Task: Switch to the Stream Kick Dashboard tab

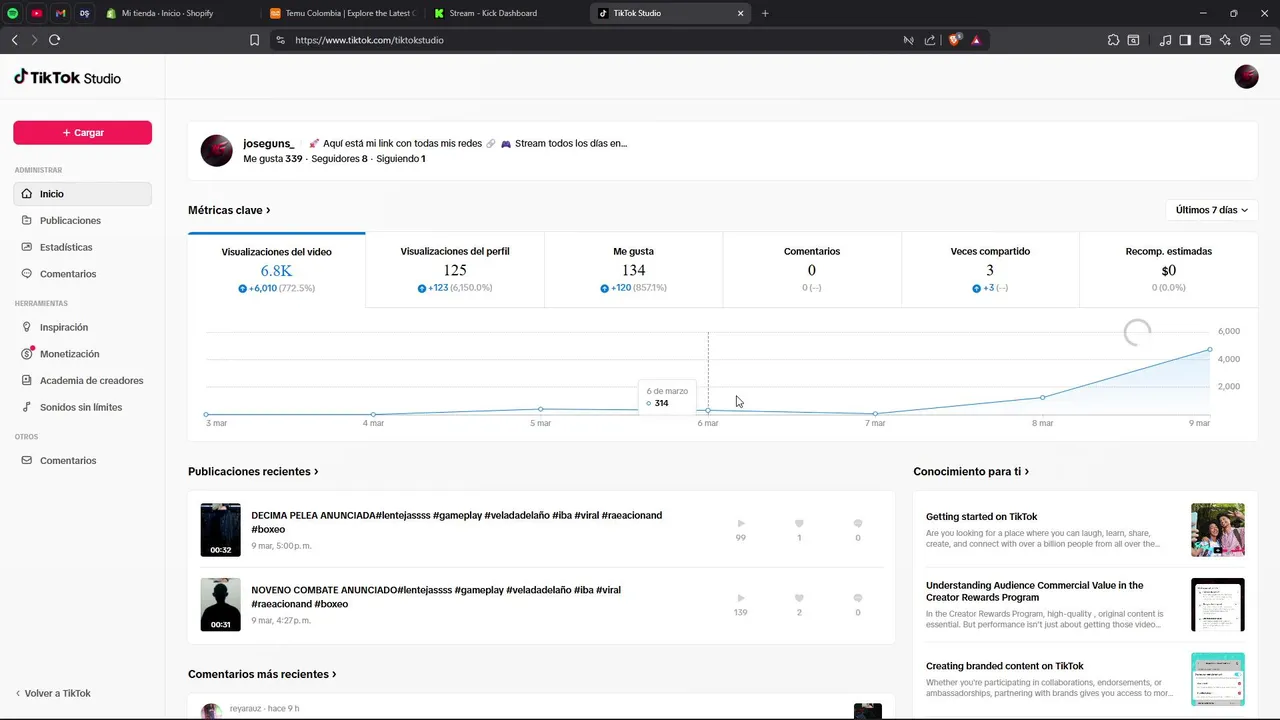Action: (x=504, y=13)
